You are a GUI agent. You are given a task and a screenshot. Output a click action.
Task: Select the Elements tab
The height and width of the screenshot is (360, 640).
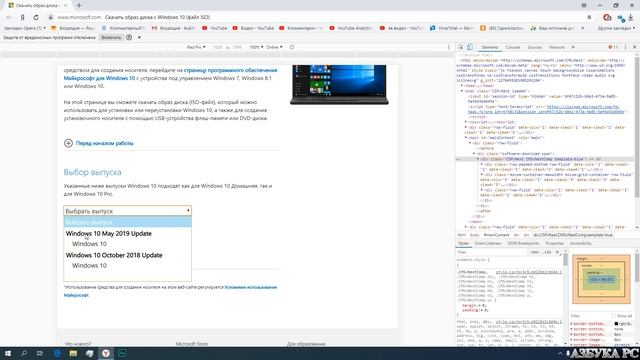pyautogui.click(x=490, y=47)
